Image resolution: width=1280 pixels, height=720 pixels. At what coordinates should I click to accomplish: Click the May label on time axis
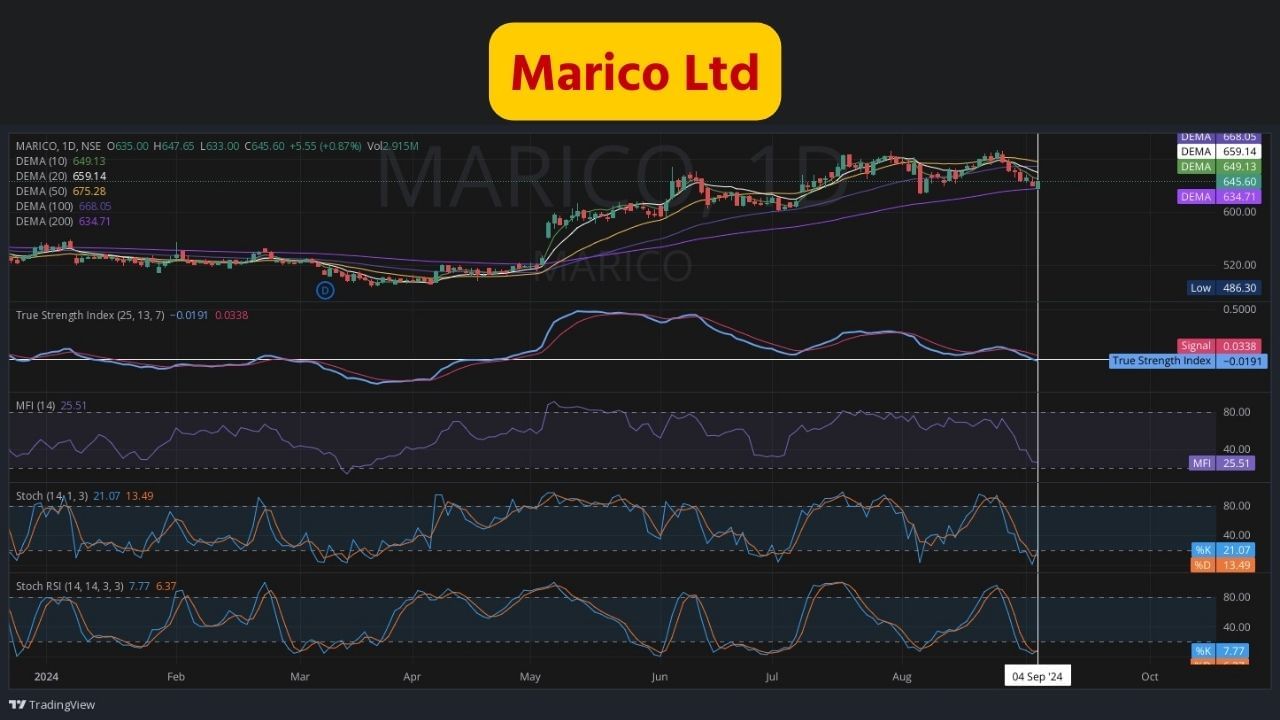pos(530,677)
